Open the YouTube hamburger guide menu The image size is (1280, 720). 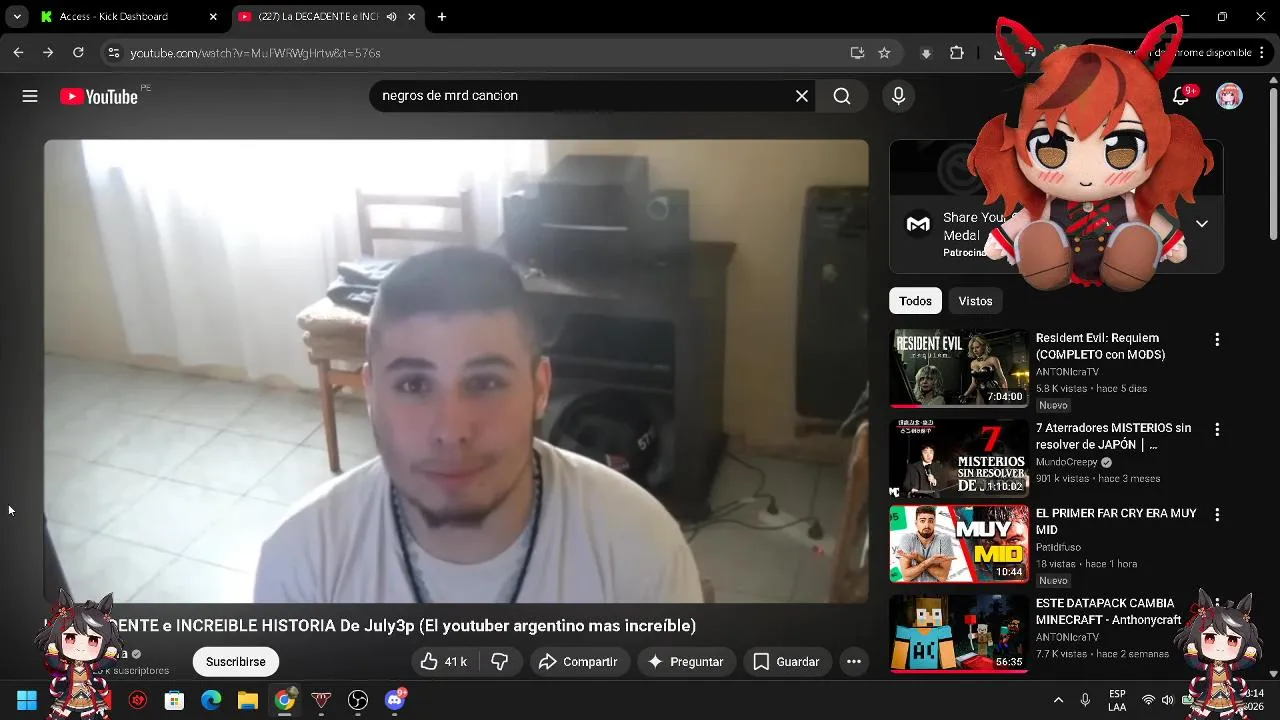(30, 96)
